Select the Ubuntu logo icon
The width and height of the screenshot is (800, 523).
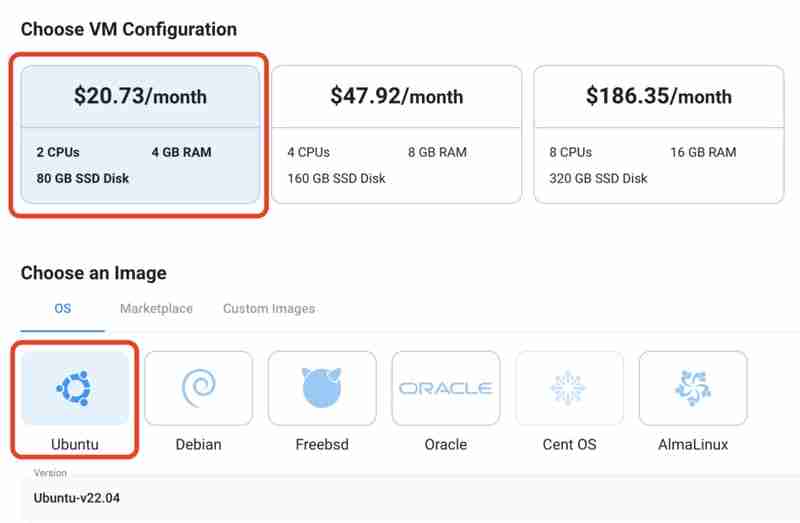click(x=76, y=387)
